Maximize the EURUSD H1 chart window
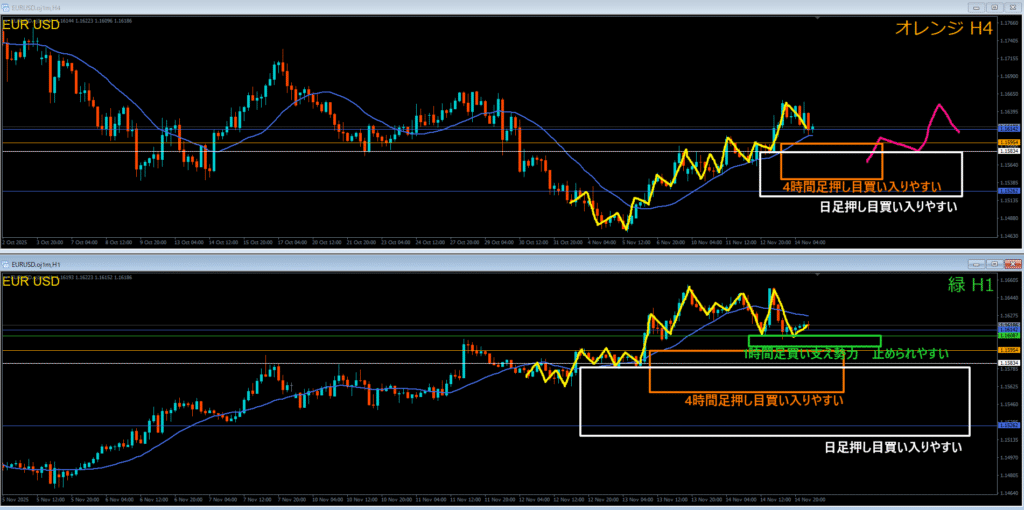The height and width of the screenshot is (510, 1024). tap(994, 264)
